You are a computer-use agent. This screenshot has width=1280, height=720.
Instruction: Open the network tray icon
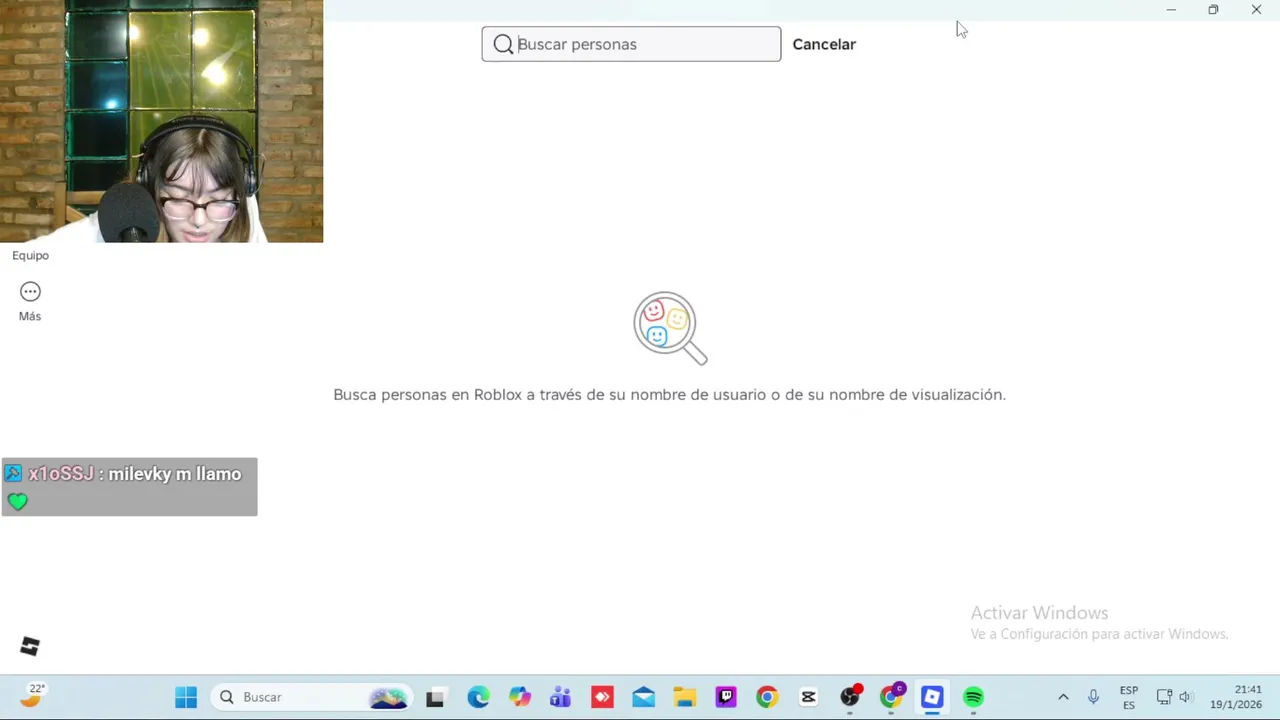pos(1164,697)
